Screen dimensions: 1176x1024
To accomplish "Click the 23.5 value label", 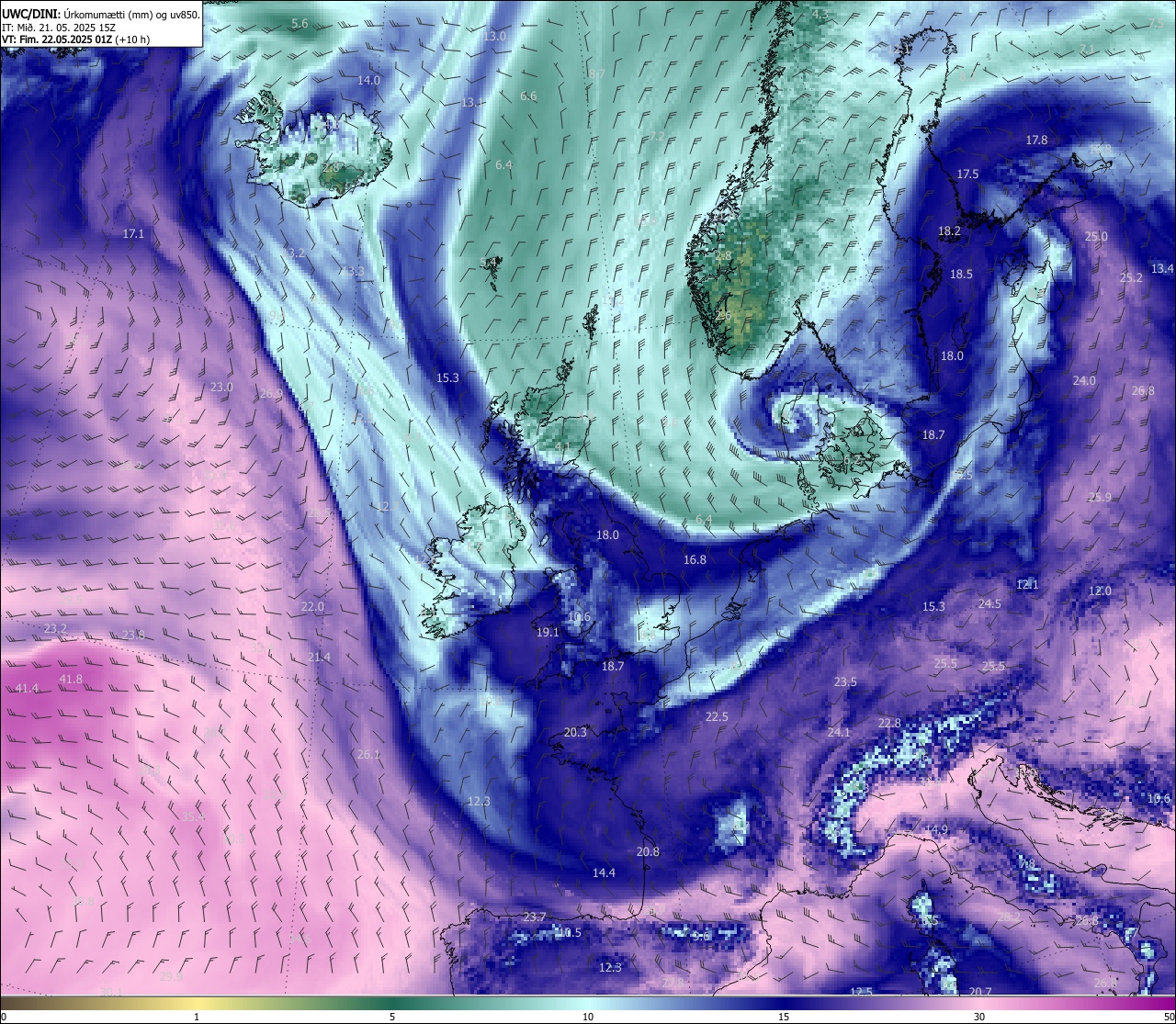I will tap(845, 682).
